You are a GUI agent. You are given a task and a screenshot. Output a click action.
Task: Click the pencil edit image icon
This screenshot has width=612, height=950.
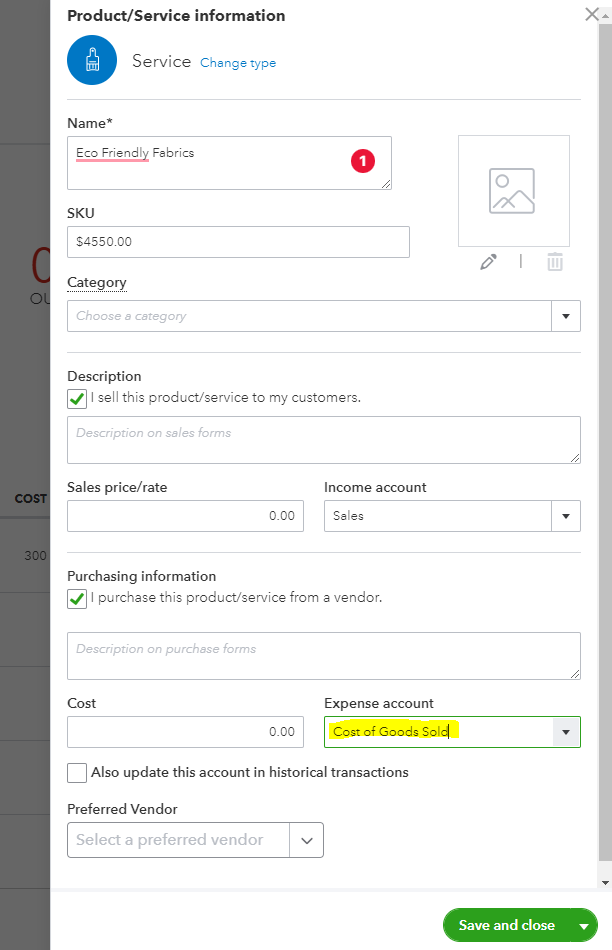[488, 262]
